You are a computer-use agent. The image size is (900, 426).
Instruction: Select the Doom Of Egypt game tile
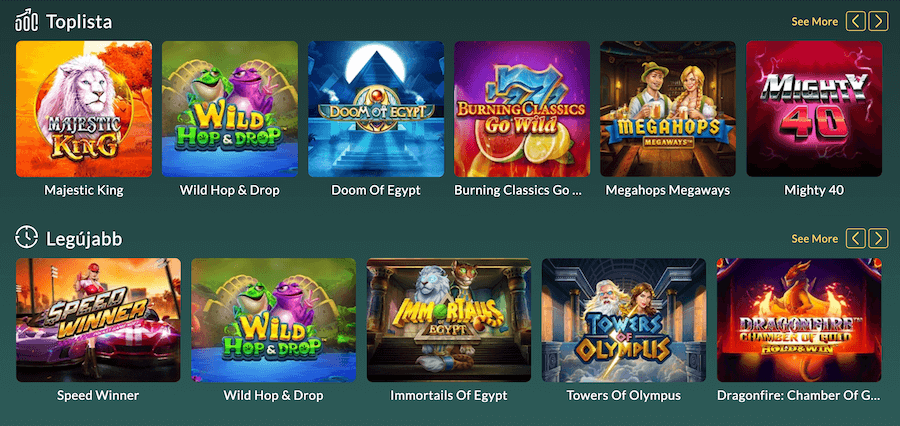pyautogui.click(x=376, y=109)
